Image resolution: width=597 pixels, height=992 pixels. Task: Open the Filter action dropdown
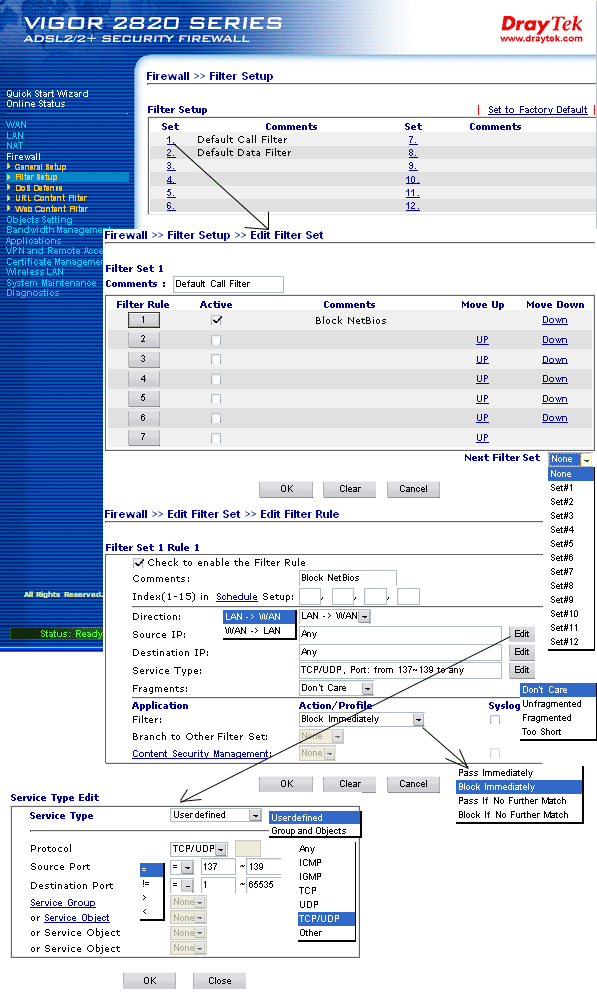[362, 719]
